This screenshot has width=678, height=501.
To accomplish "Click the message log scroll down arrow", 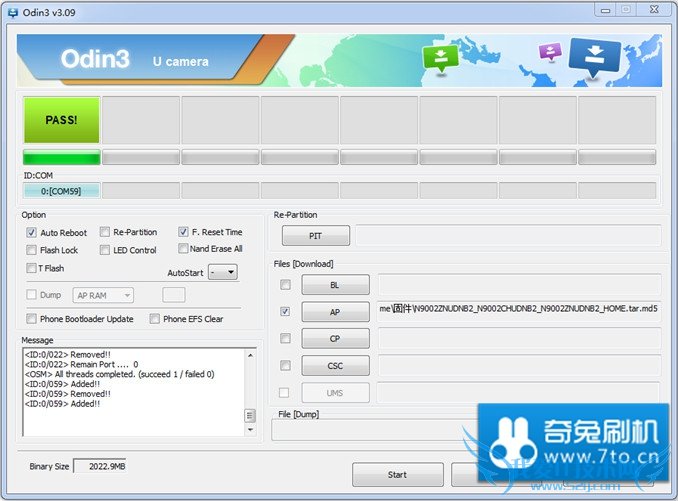I will pyautogui.click(x=250, y=430).
